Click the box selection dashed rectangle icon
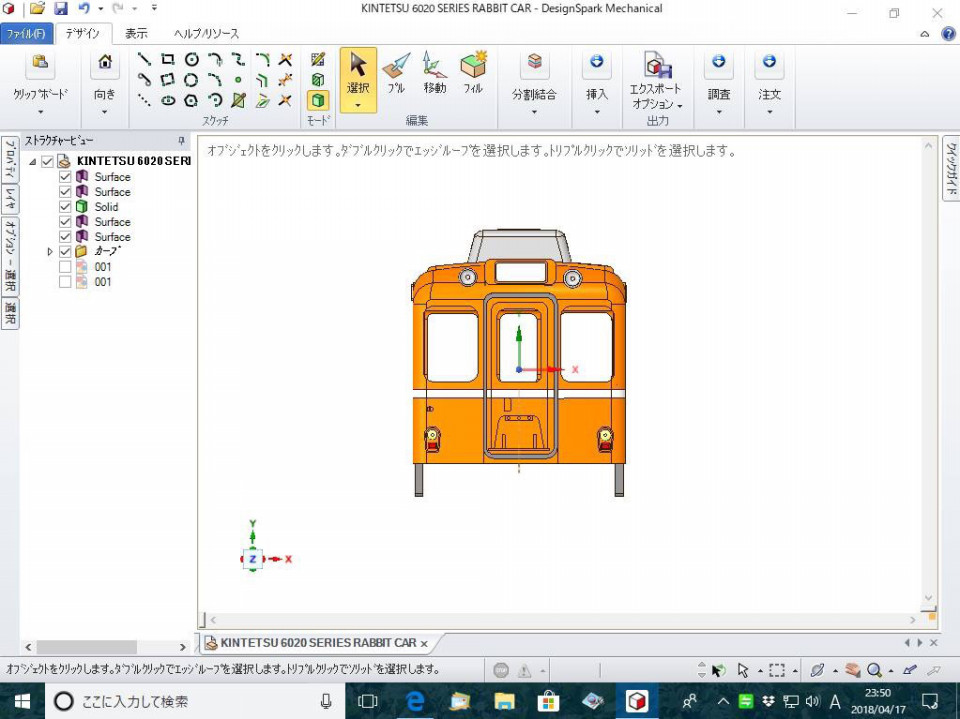The height and width of the screenshot is (719, 960). point(776,670)
